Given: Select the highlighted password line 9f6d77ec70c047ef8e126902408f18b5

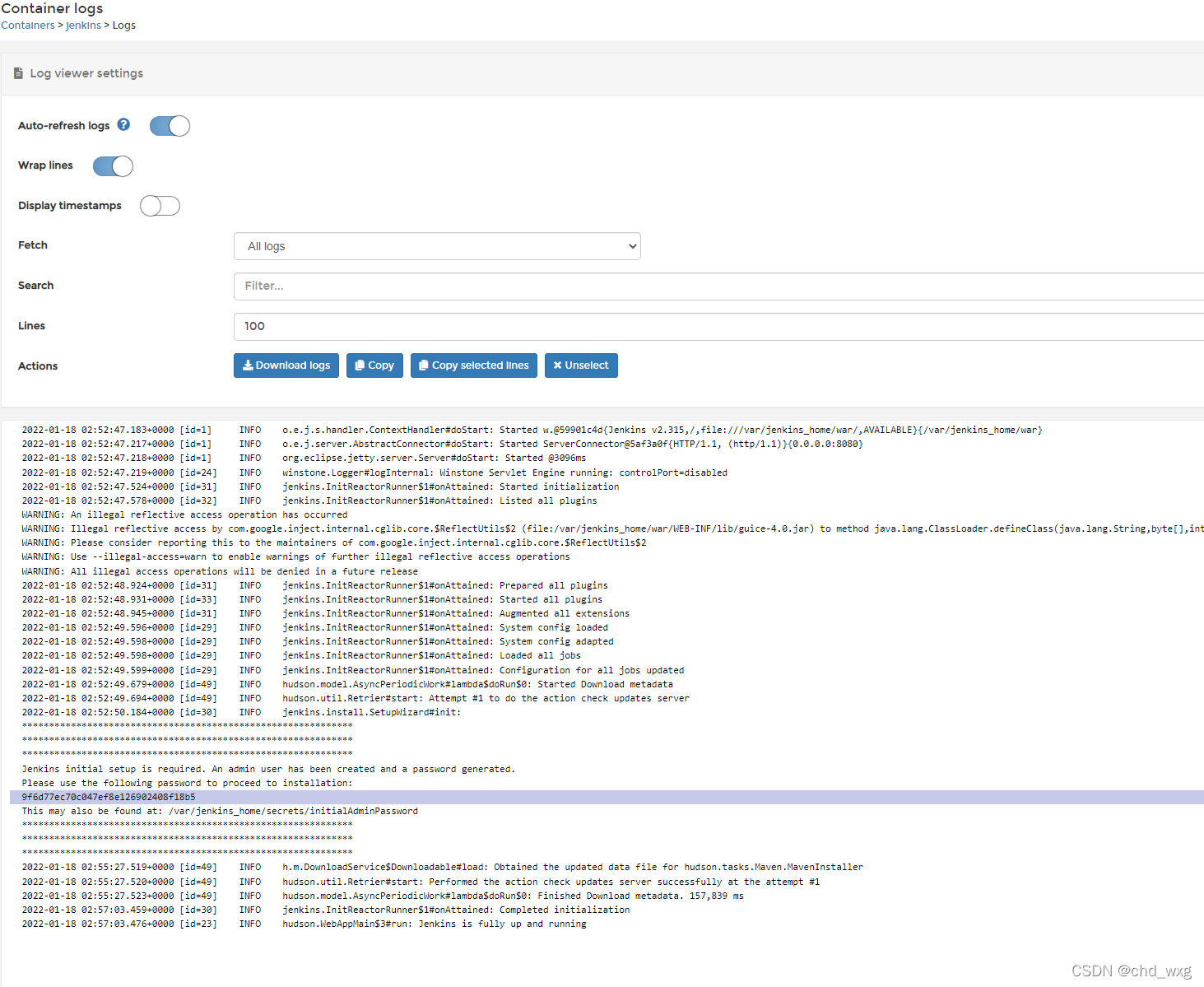Looking at the screenshot, I should [607, 797].
